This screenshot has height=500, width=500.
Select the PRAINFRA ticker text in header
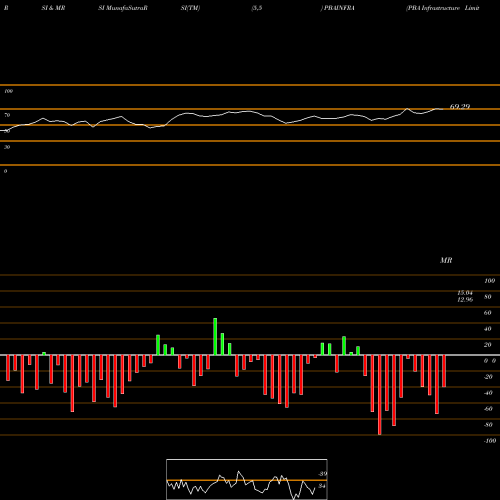click(338, 8)
